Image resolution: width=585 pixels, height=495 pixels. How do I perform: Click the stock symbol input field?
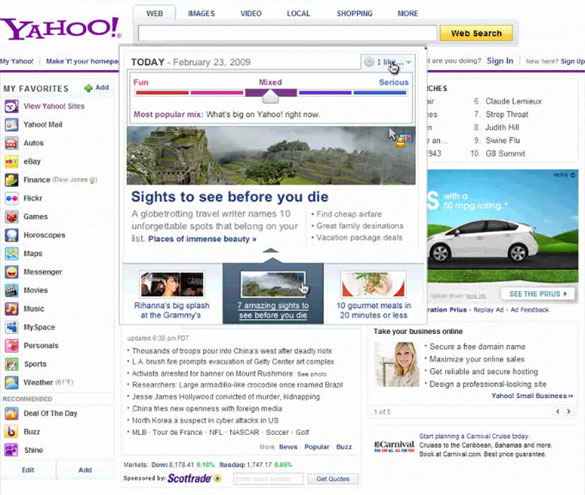click(x=268, y=479)
